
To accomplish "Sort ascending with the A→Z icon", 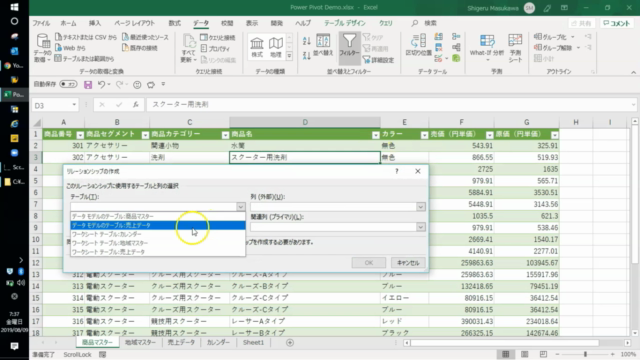I will (x=307, y=41).
